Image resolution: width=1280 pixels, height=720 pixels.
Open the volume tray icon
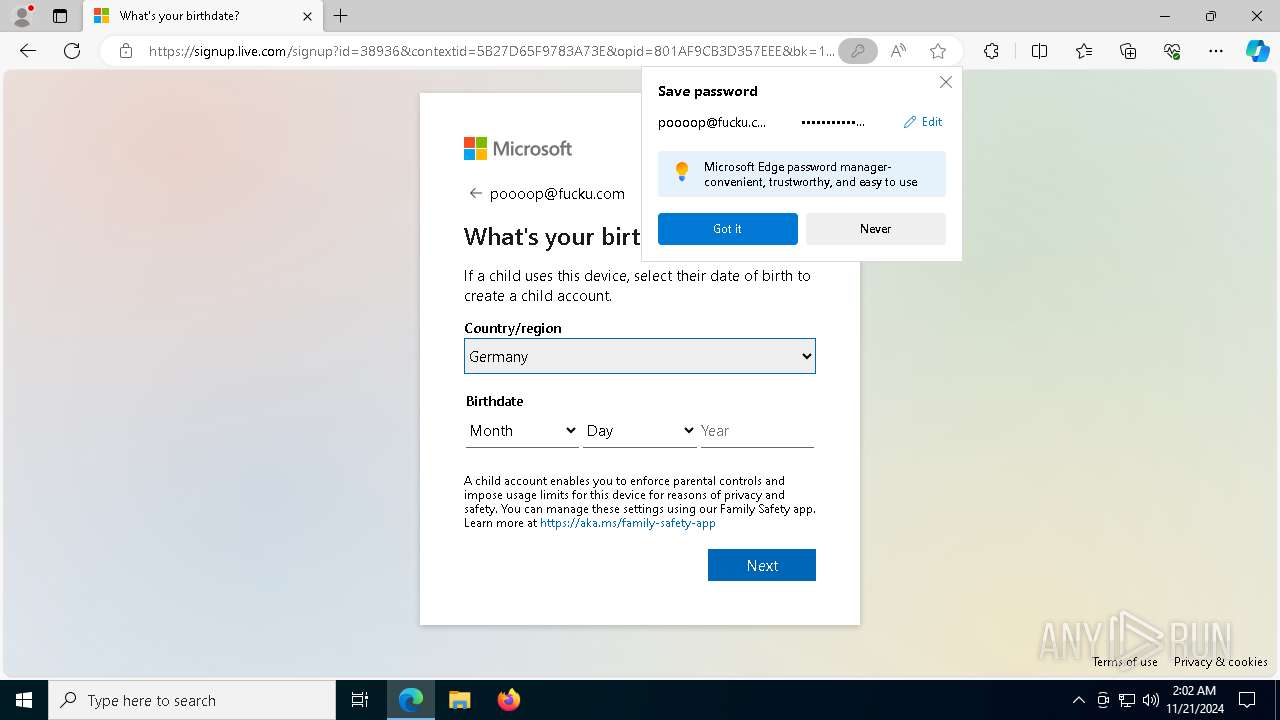point(1151,700)
